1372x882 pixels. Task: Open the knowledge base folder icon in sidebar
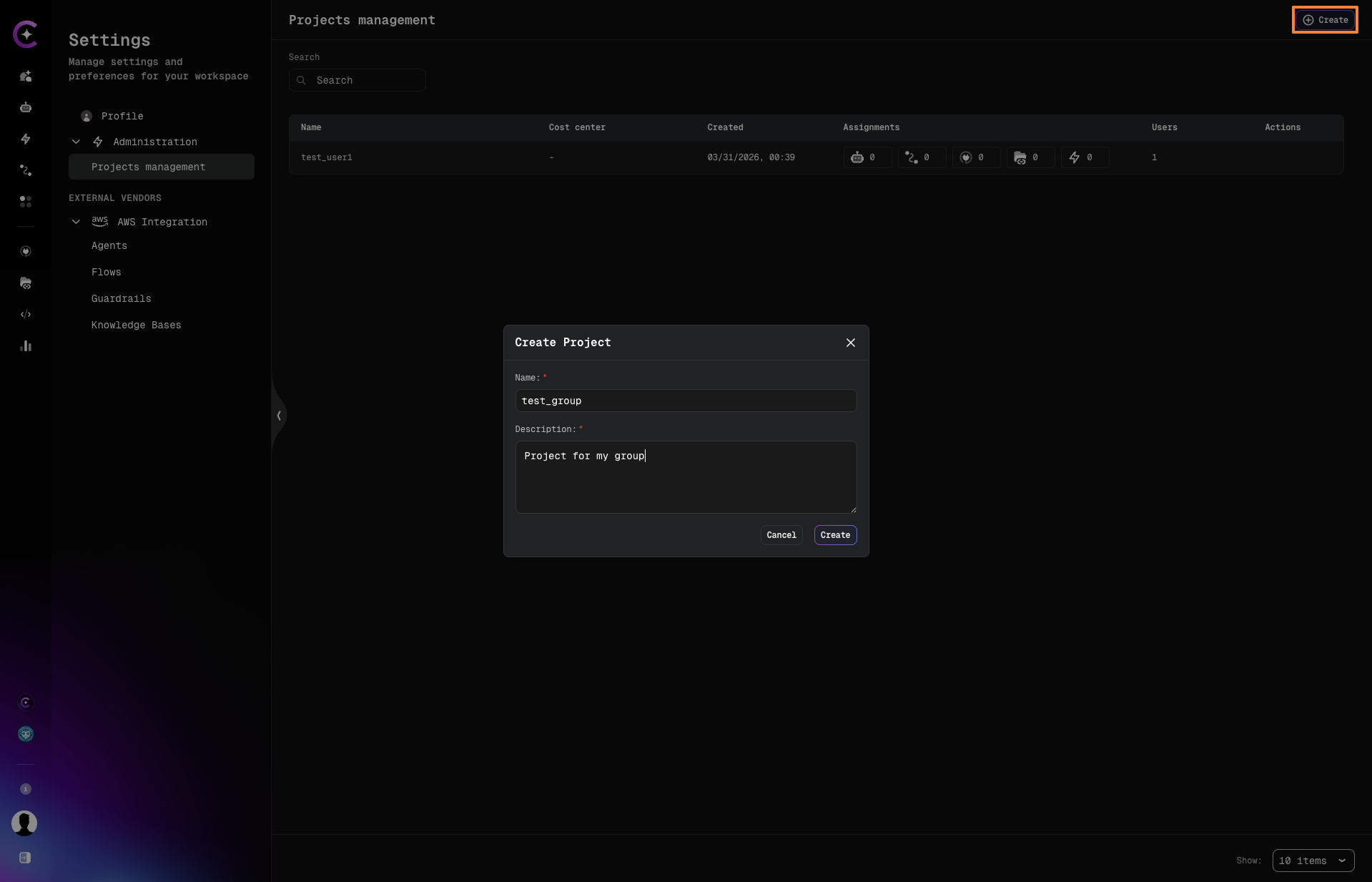(x=26, y=283)
